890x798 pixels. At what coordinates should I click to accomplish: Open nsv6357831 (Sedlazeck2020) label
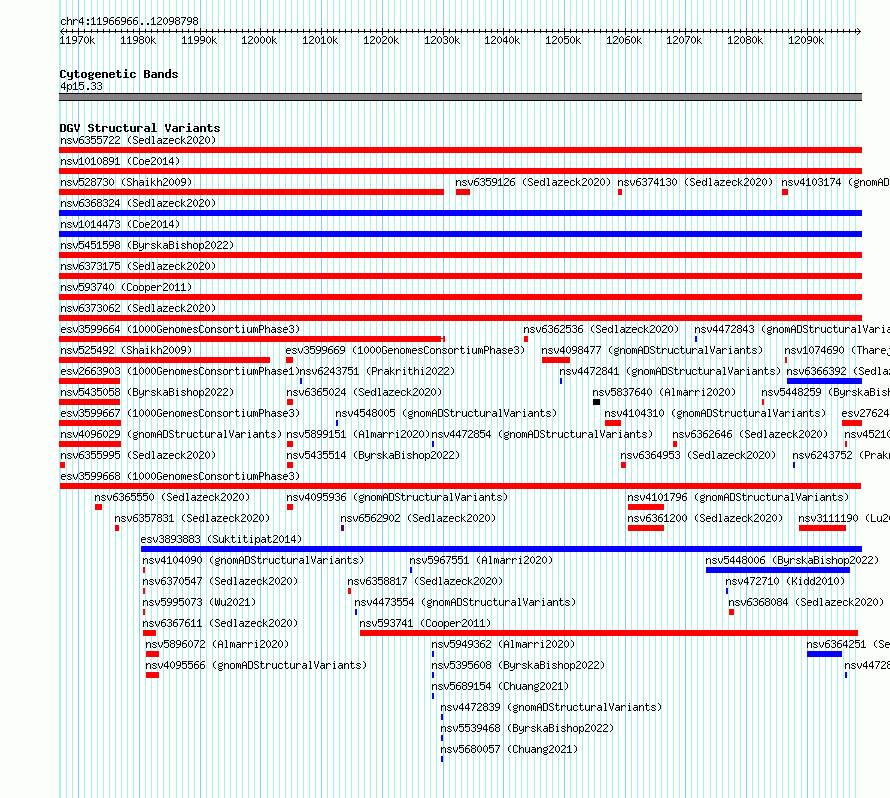(192, 518)
